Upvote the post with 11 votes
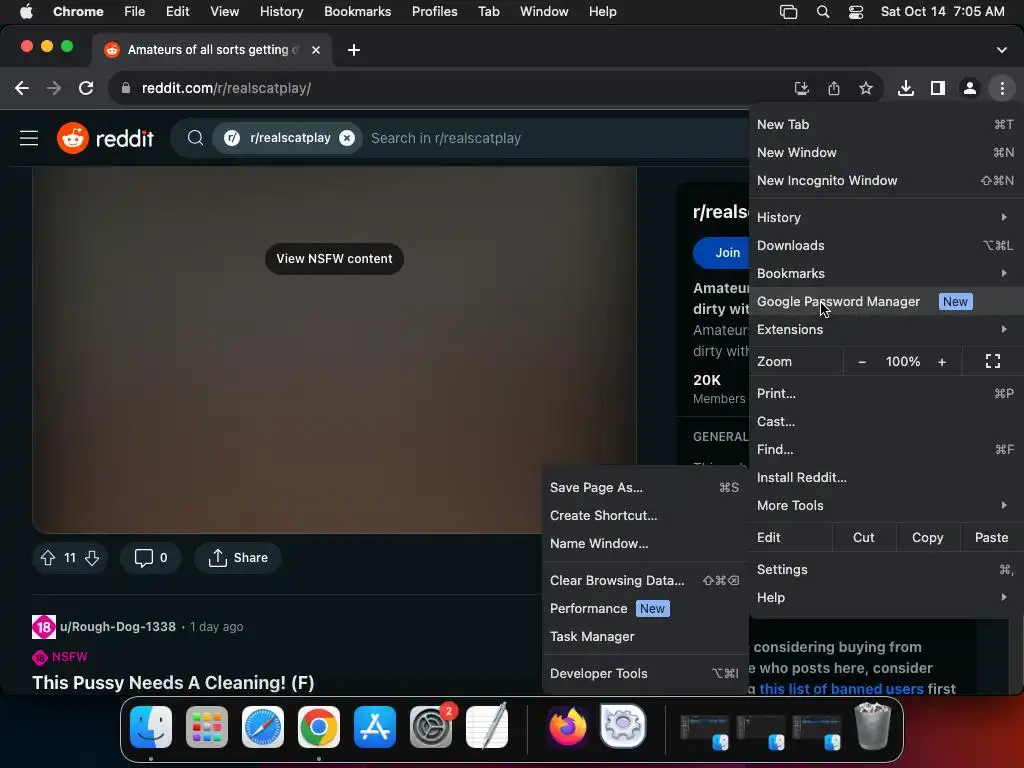Screen dimensions: 1024x768 click(48, 558)
